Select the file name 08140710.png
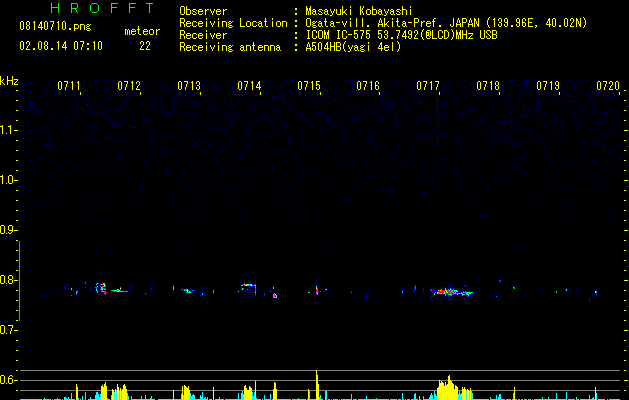The image size is (629, 400). 55,27
